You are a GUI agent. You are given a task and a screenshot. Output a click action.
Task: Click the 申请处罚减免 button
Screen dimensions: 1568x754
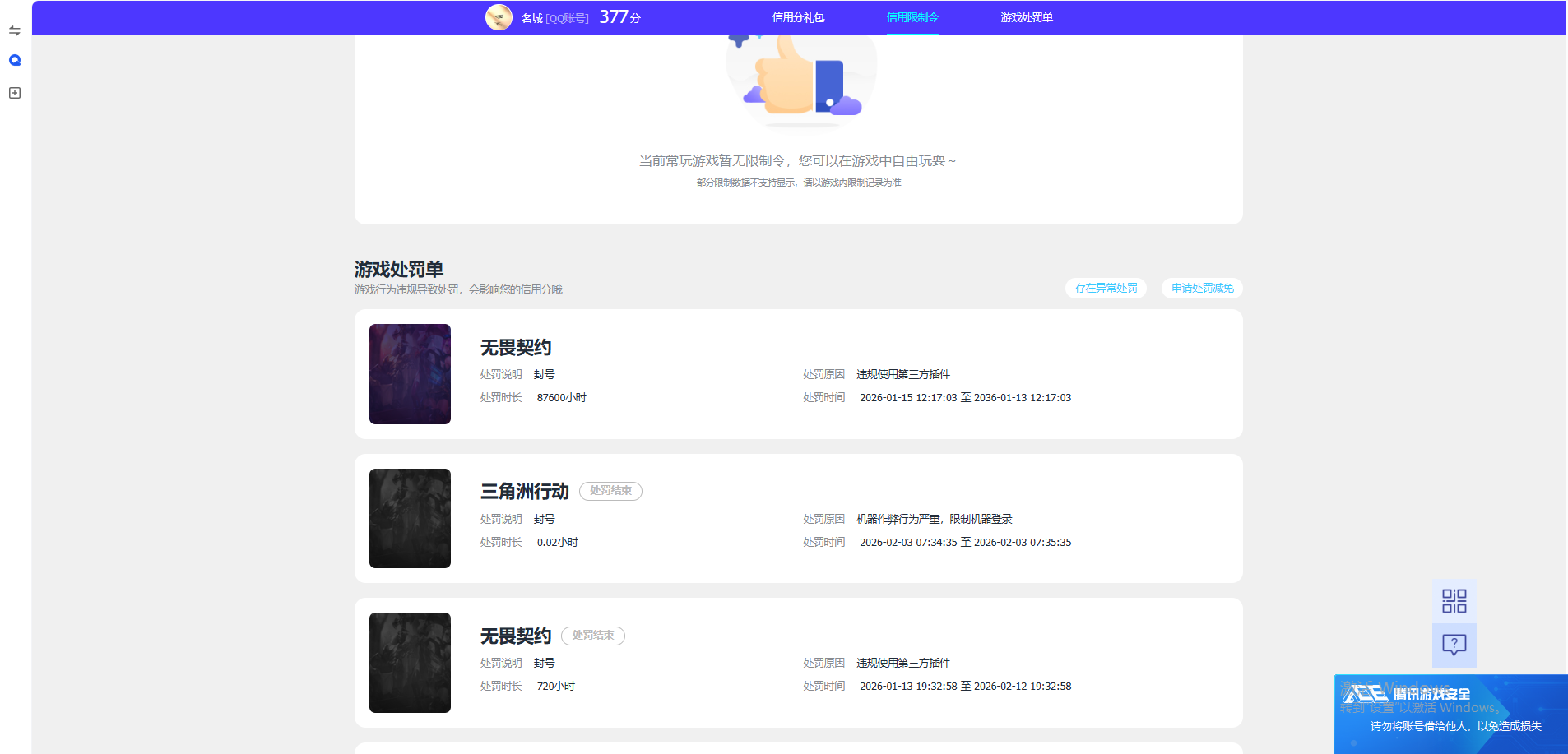pos(1202,288)
